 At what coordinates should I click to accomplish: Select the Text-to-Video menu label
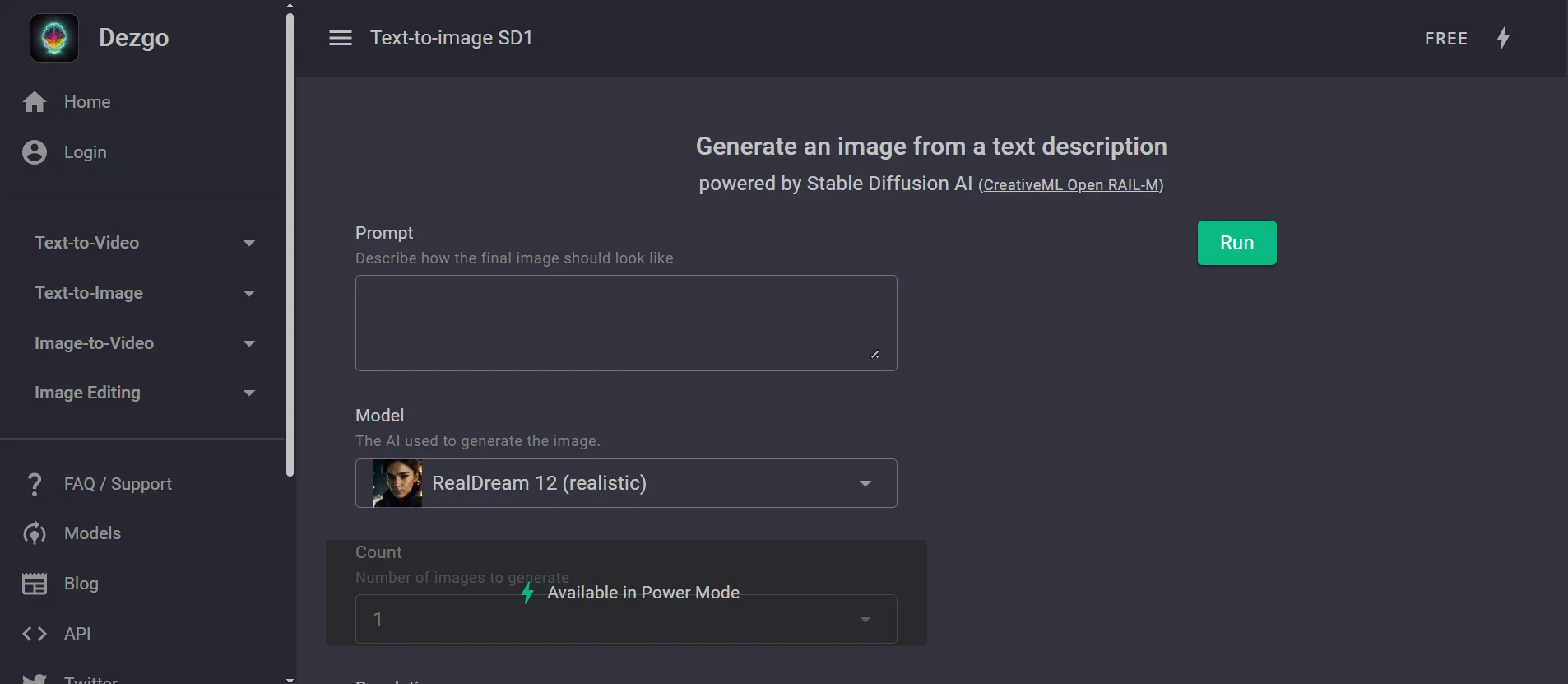click(x=86, y=243)
